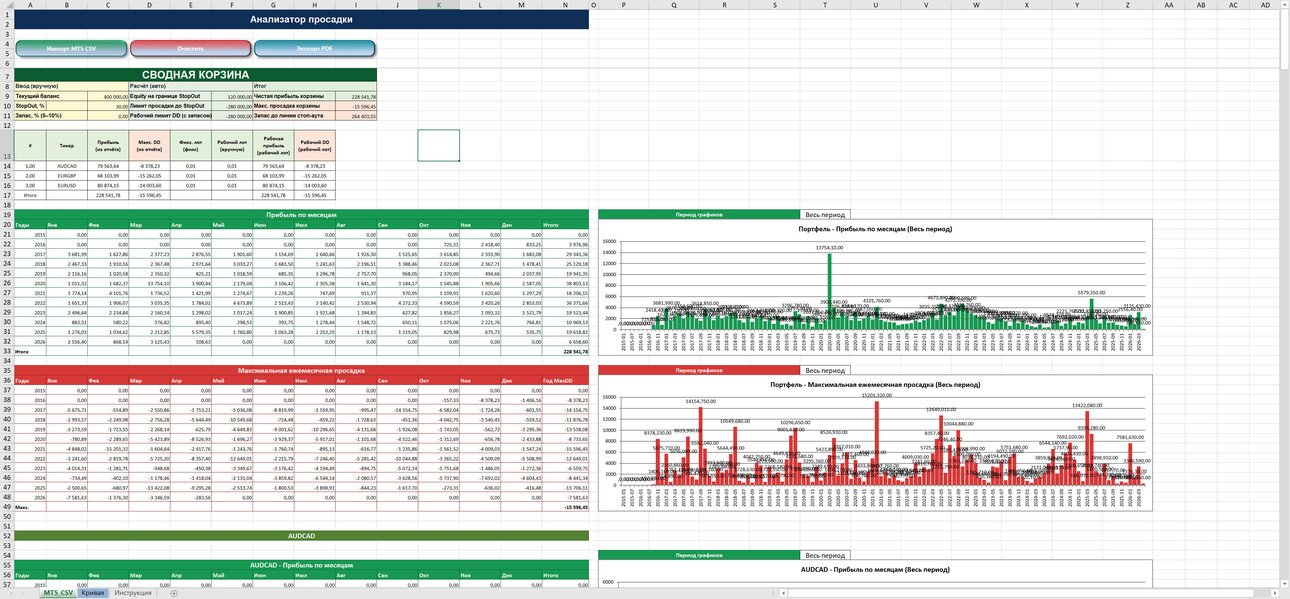
Task: Select the EURGBP ticker cell
Action: [66, 176]
